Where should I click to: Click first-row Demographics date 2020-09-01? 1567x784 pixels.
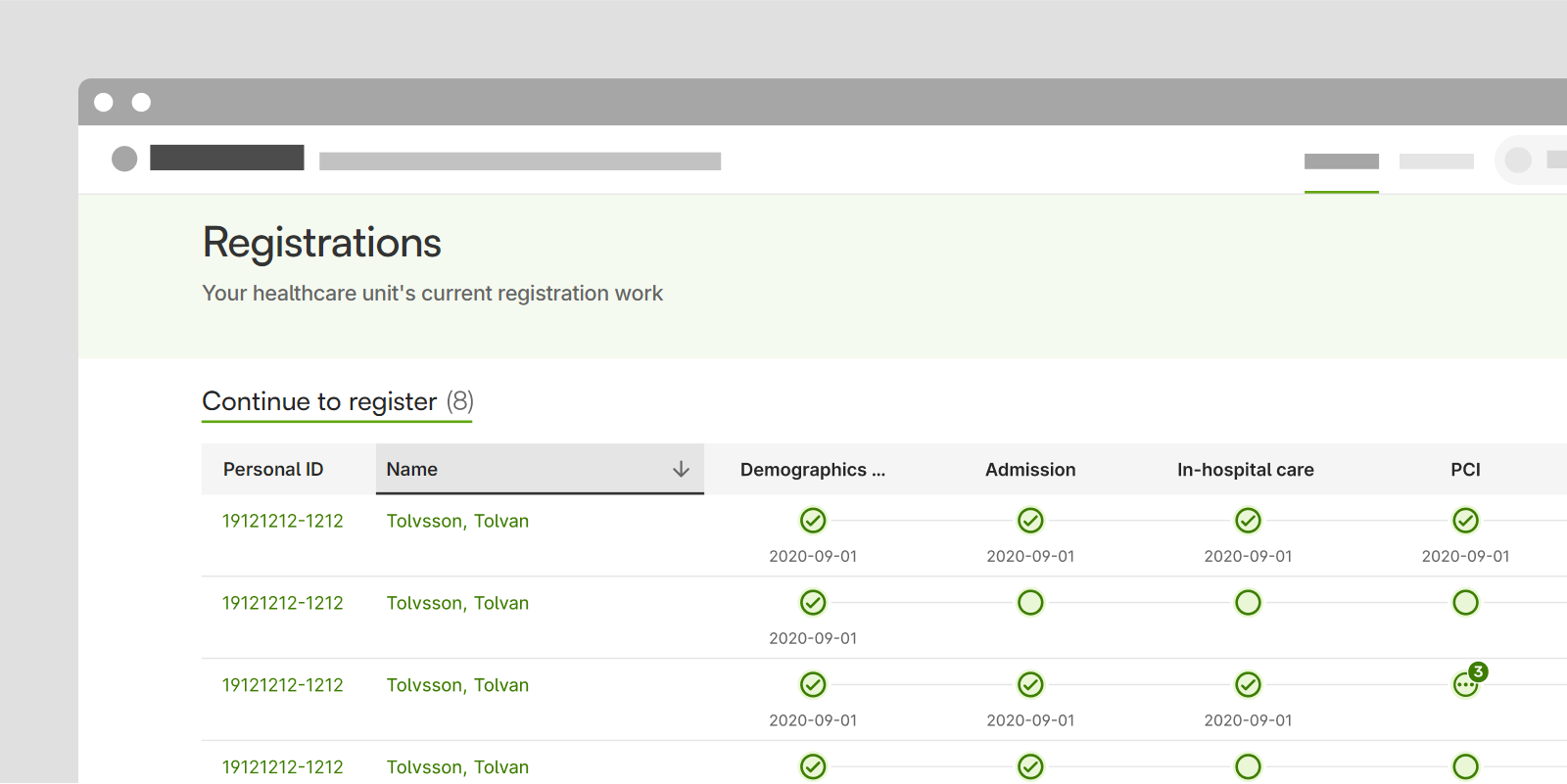pyautogui.click(x=813, y=556)
